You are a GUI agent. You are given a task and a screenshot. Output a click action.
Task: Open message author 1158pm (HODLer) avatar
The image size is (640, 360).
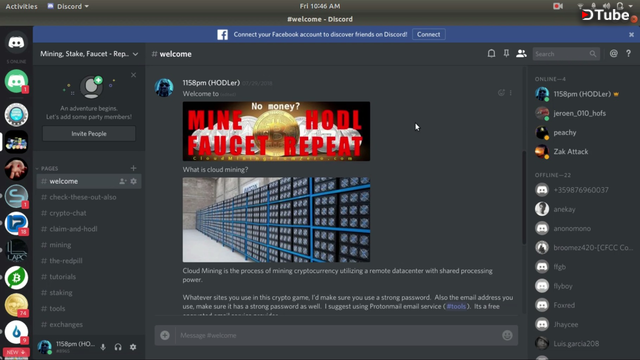coord(164,87)
